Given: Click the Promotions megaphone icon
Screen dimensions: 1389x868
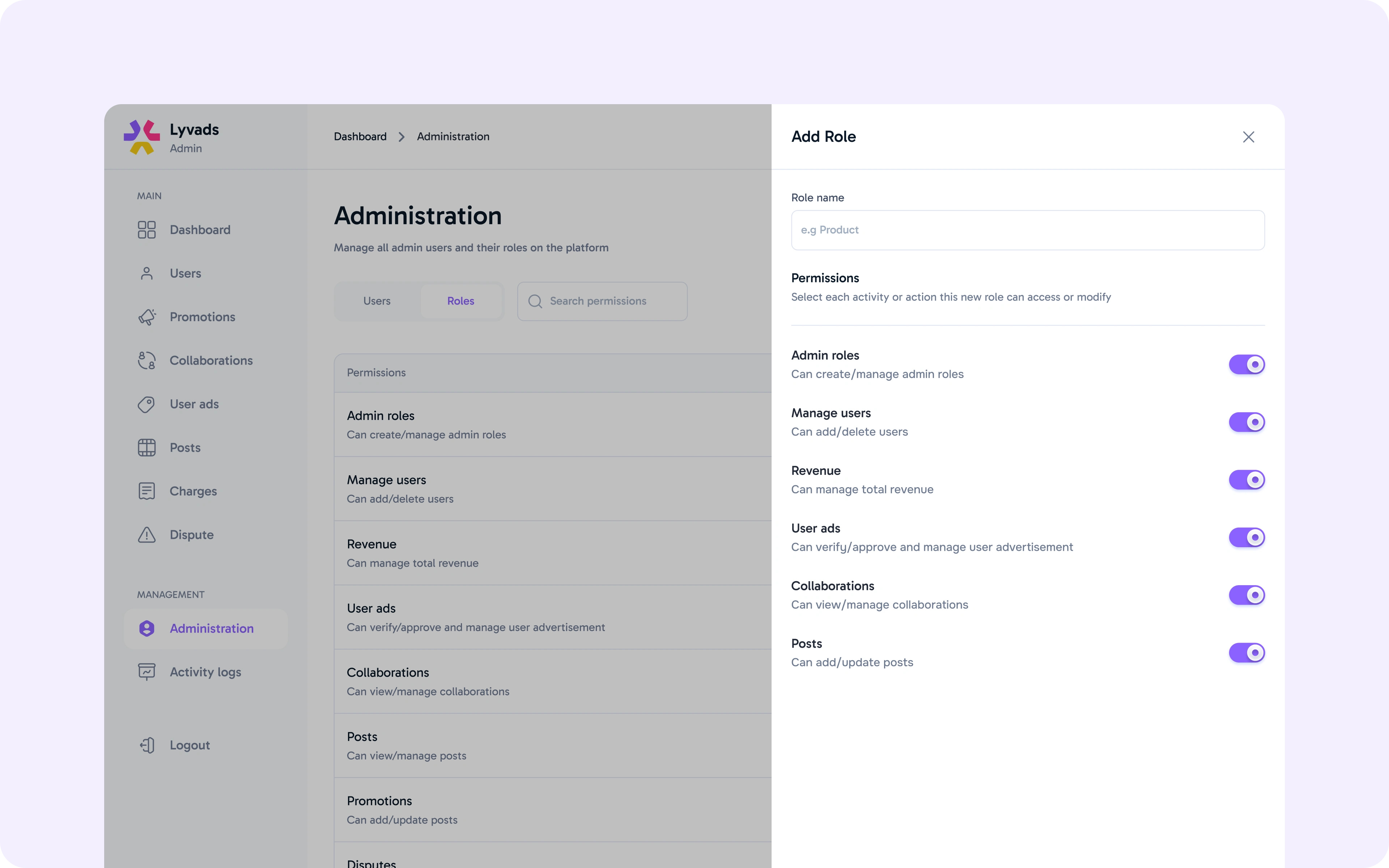Looking at the screenshot, I should (146, 317).
